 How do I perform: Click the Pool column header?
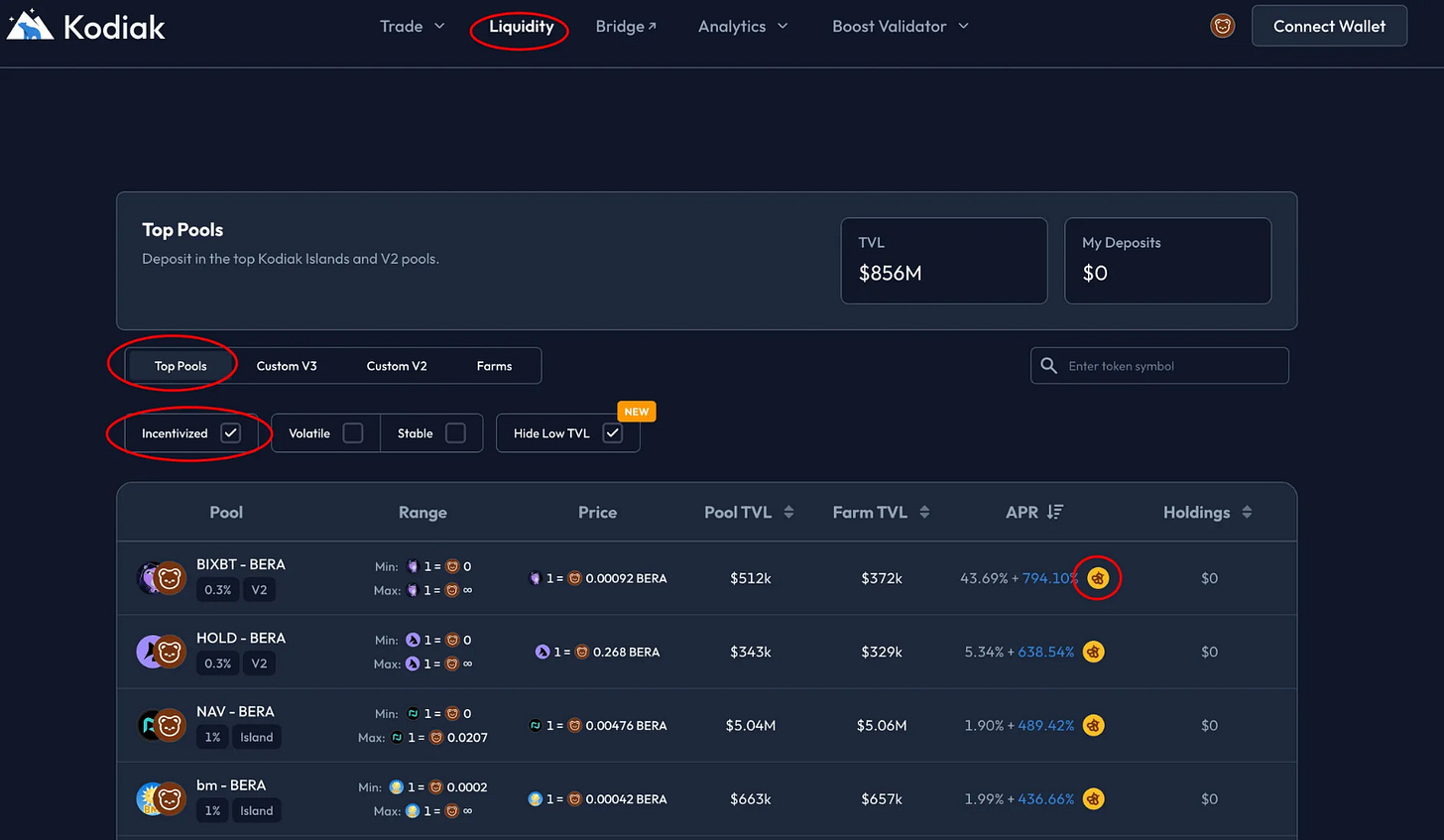click(x=226, y=512)
